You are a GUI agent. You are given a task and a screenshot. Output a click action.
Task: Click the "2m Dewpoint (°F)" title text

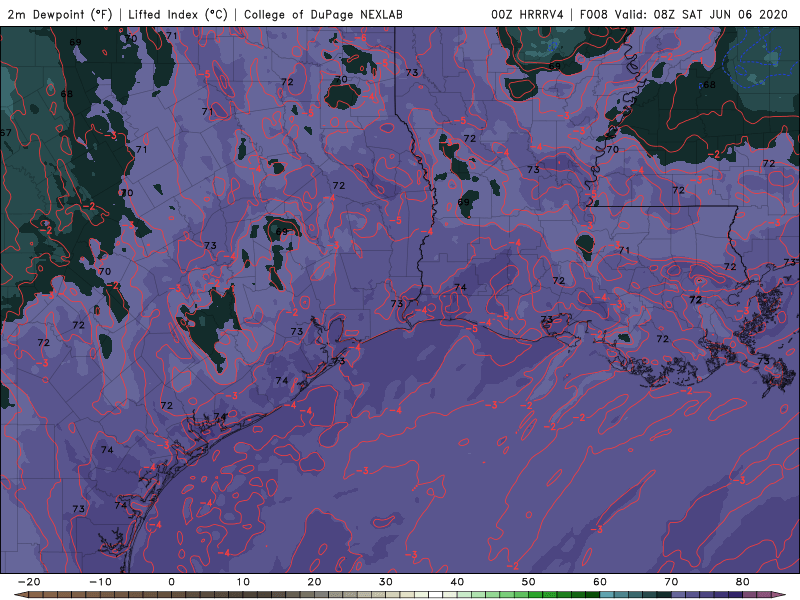(60, 15)
